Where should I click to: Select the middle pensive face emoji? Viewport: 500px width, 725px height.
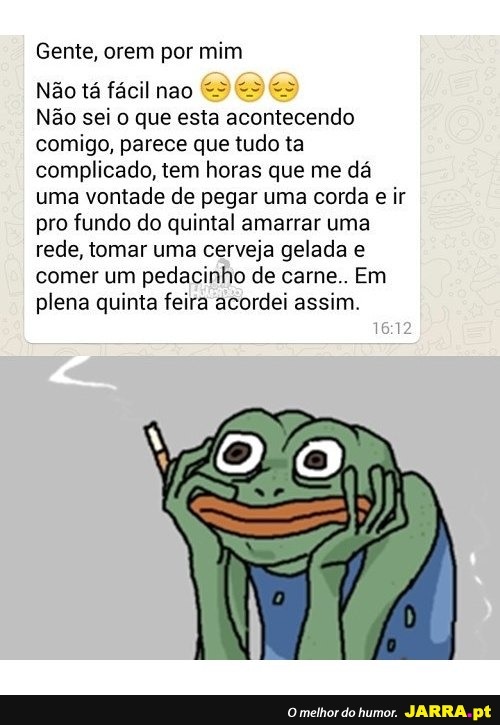(x=249, y=87)
